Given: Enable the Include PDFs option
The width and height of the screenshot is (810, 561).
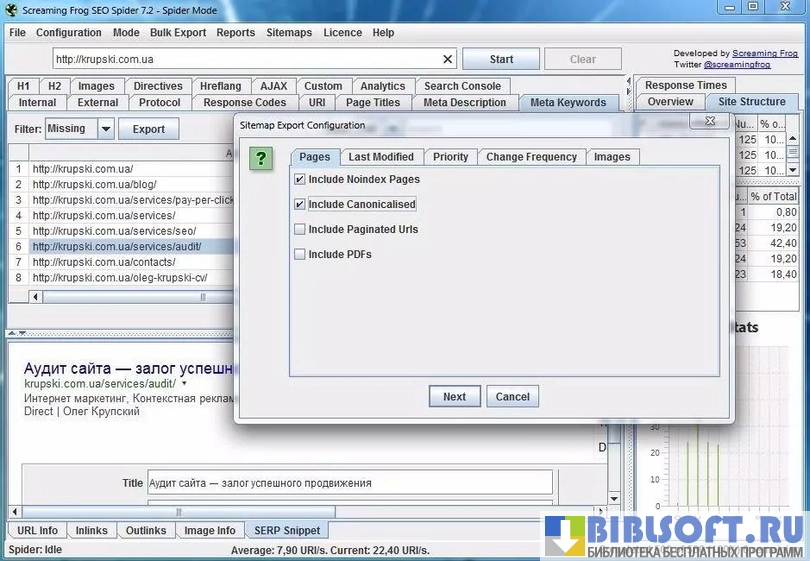Looking at the screenshot, I should (300, 254).
